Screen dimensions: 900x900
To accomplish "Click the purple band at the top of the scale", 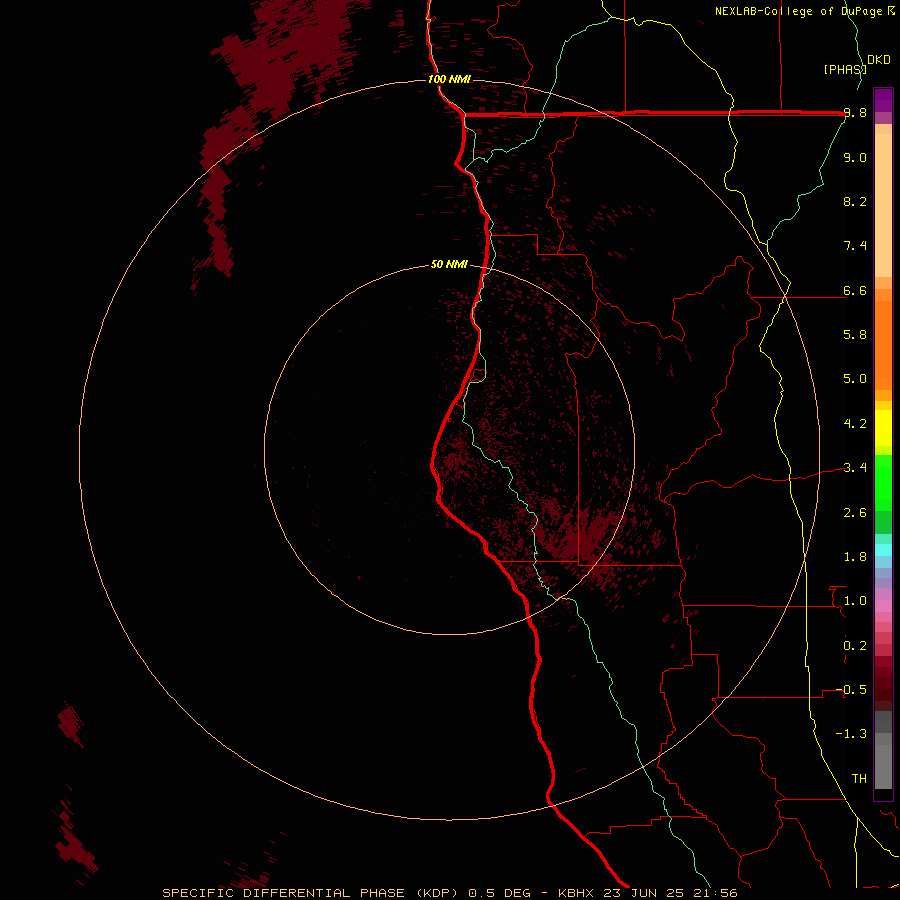I will (x=883, y=100).
